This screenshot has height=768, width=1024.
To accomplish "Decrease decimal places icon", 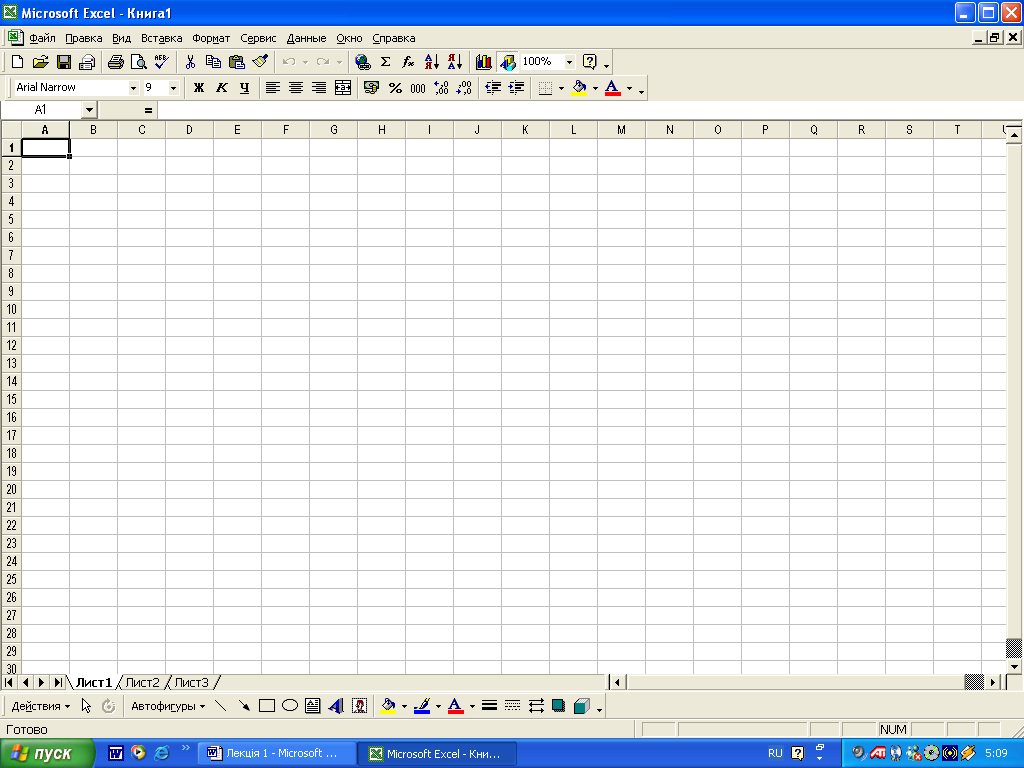I will point(464,88).
